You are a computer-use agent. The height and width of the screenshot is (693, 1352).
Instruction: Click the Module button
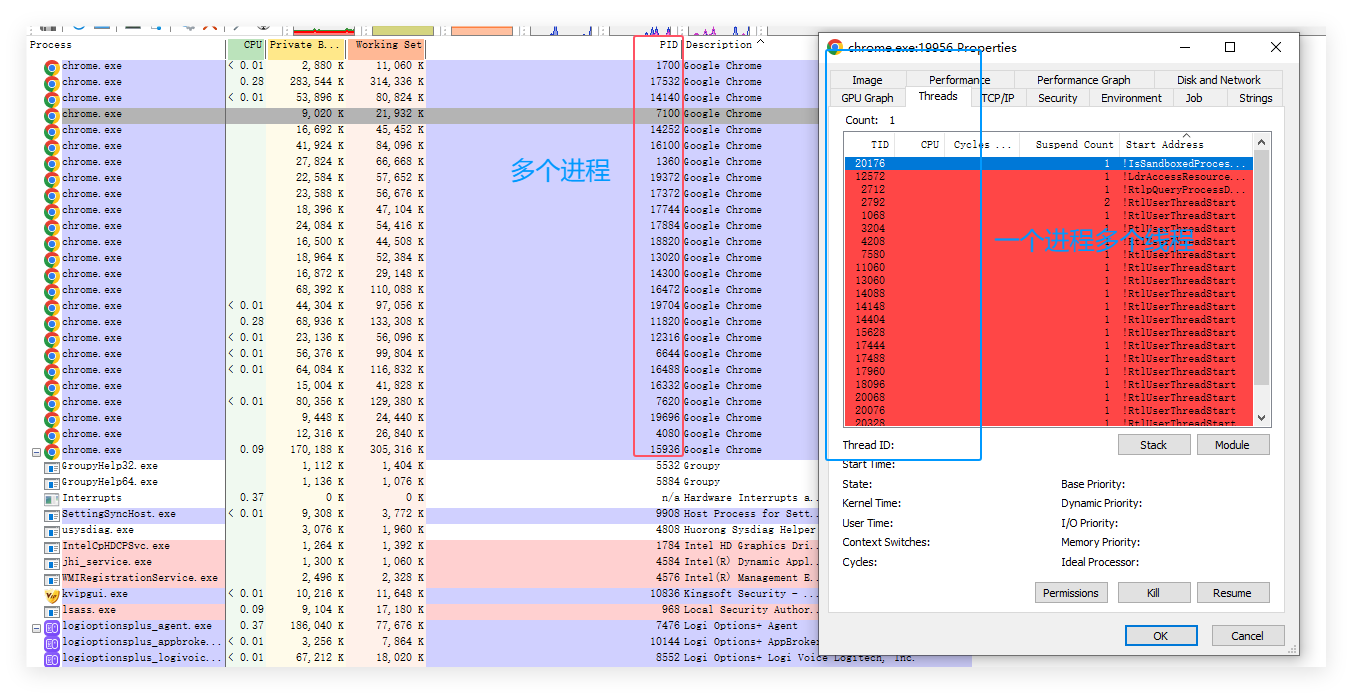click(1233, 445)
